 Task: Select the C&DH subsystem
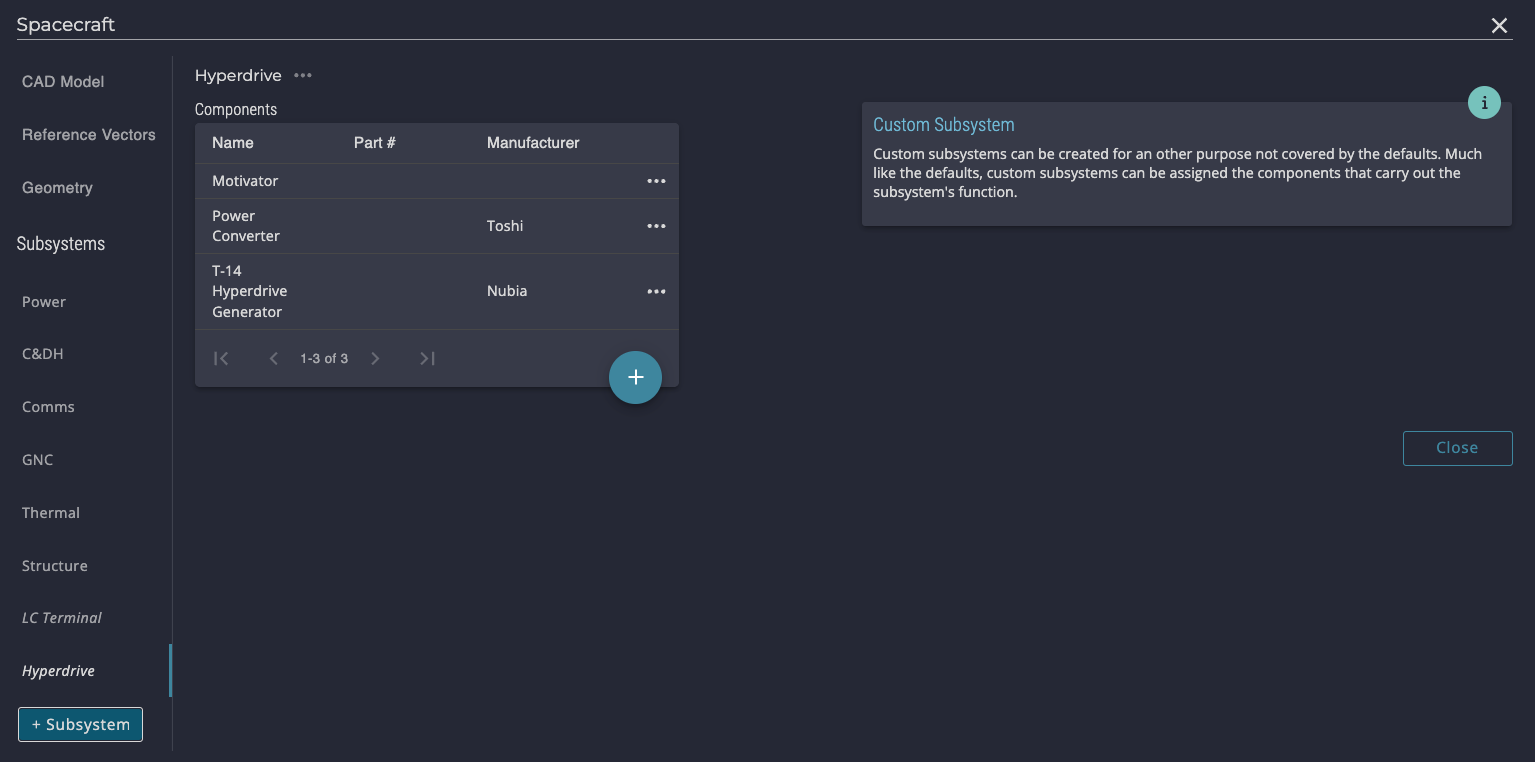tap(43, 354)
